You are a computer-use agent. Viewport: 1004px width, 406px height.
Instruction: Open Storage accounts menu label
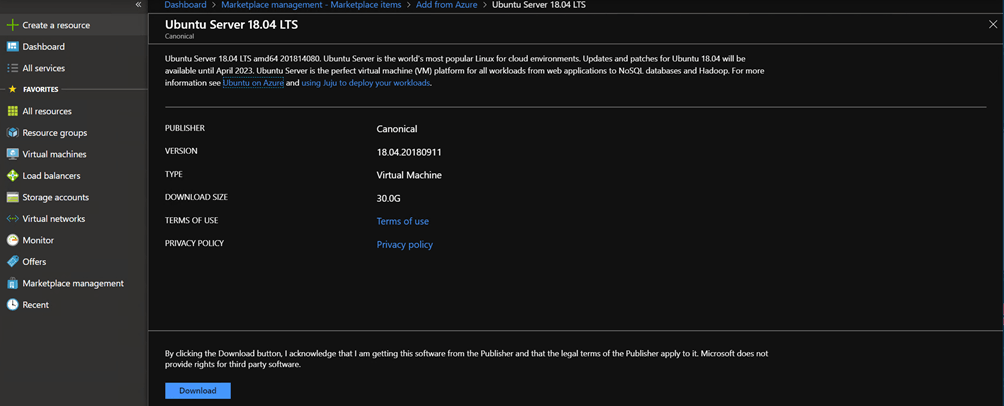[x=56, y=197]
